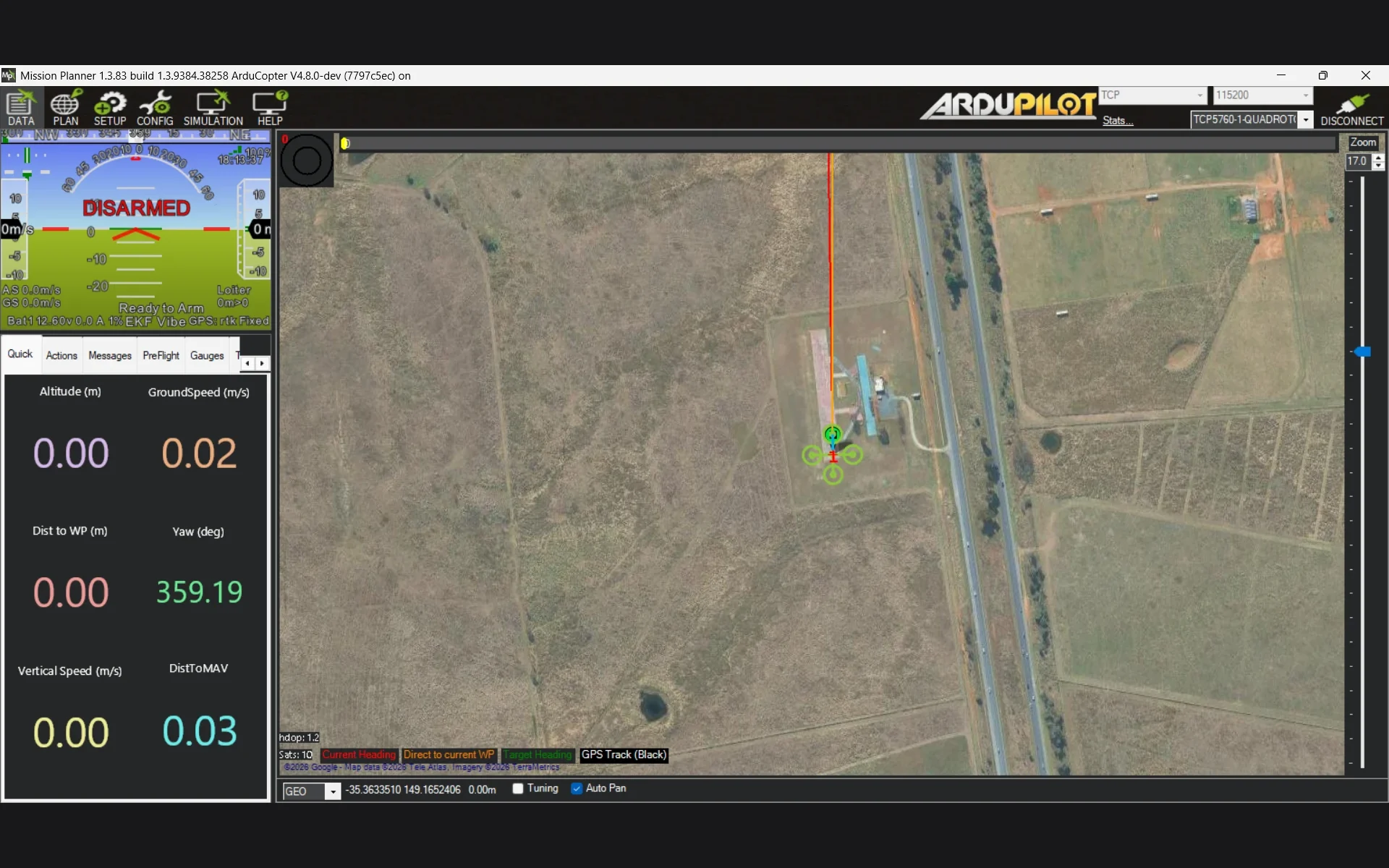Switch to the Messages tab
1389x868 pixels.
pos(110,355)
